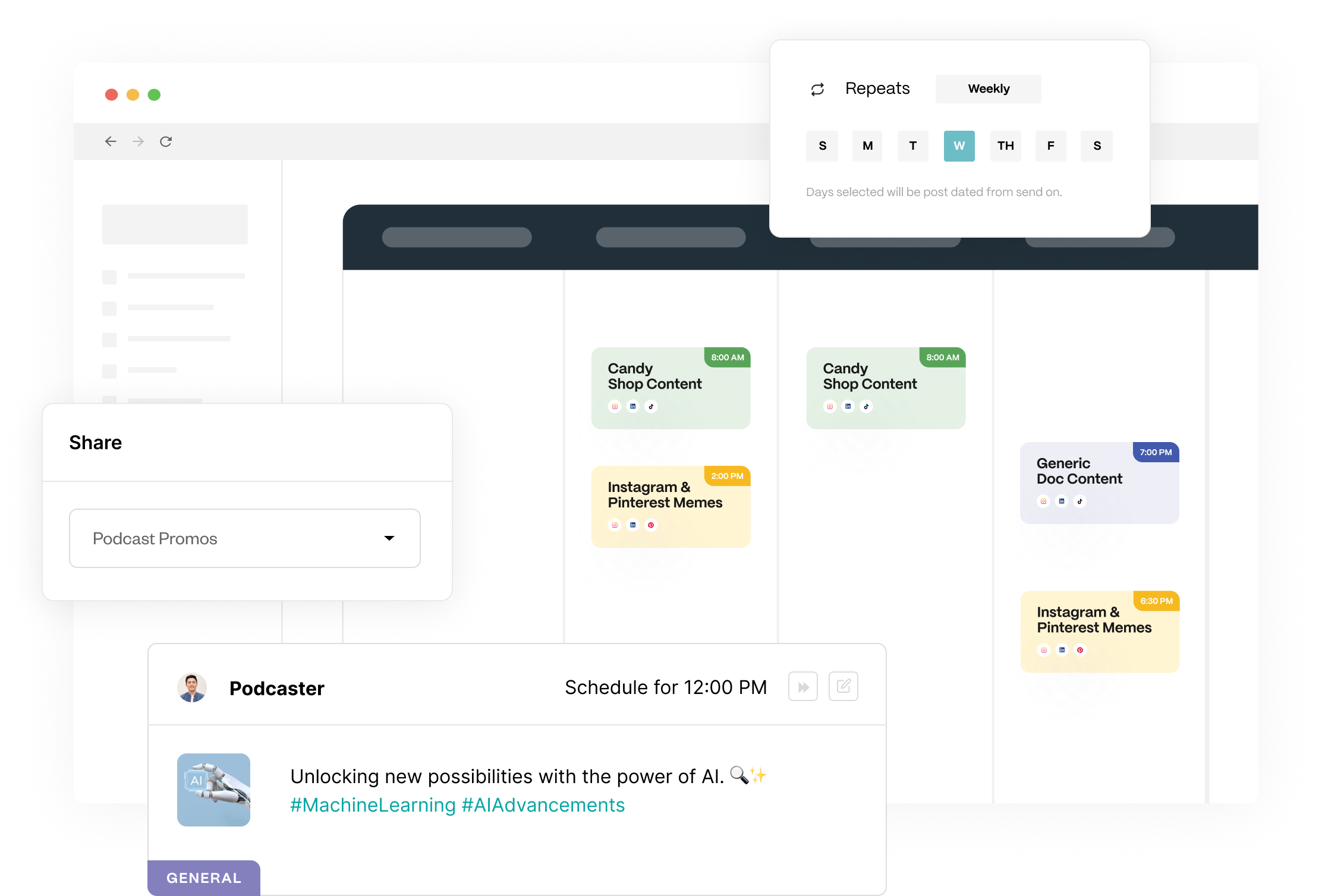This screenshot has width=1325, height=896.
Task: Reload the page with refresh icon
Action: 166,141
